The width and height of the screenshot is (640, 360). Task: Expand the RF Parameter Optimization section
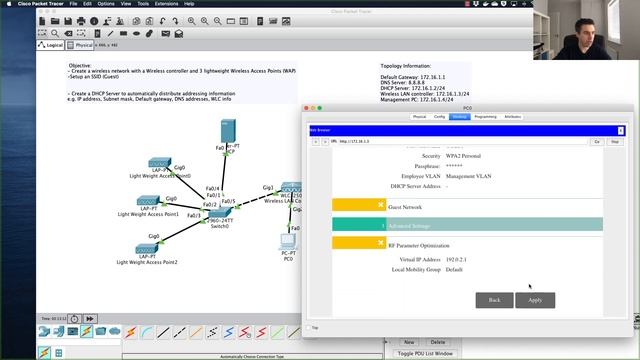click(359, 243)
